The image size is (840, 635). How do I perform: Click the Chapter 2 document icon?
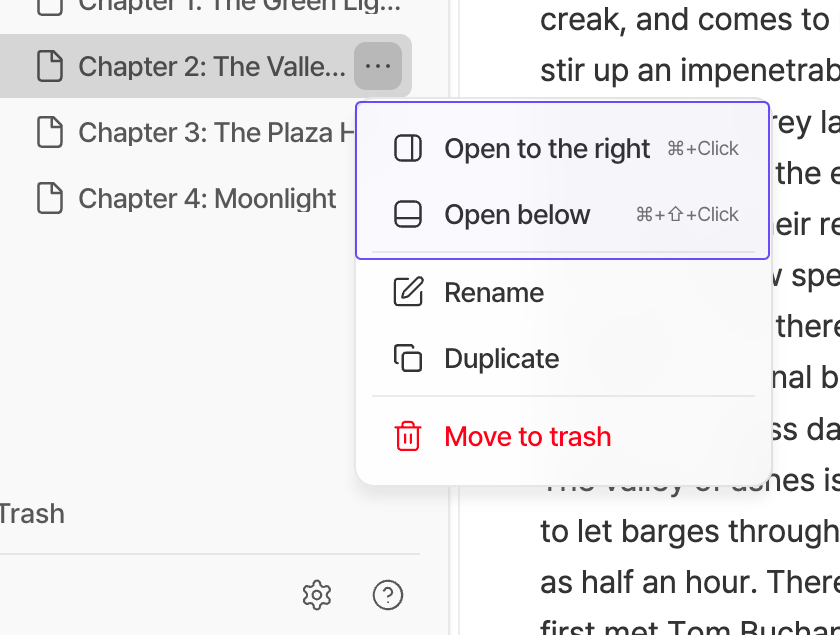tap(50, 66)
